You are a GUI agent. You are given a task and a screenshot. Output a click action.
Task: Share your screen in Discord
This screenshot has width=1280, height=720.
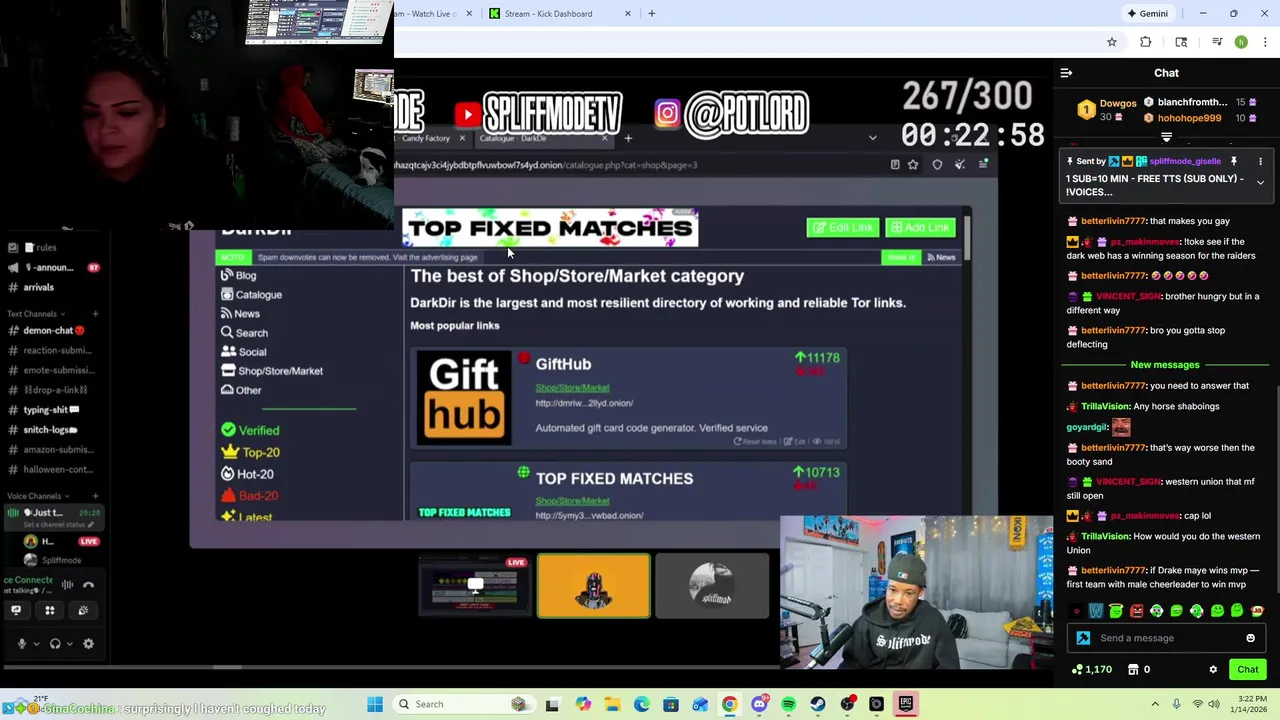(16, 610)
